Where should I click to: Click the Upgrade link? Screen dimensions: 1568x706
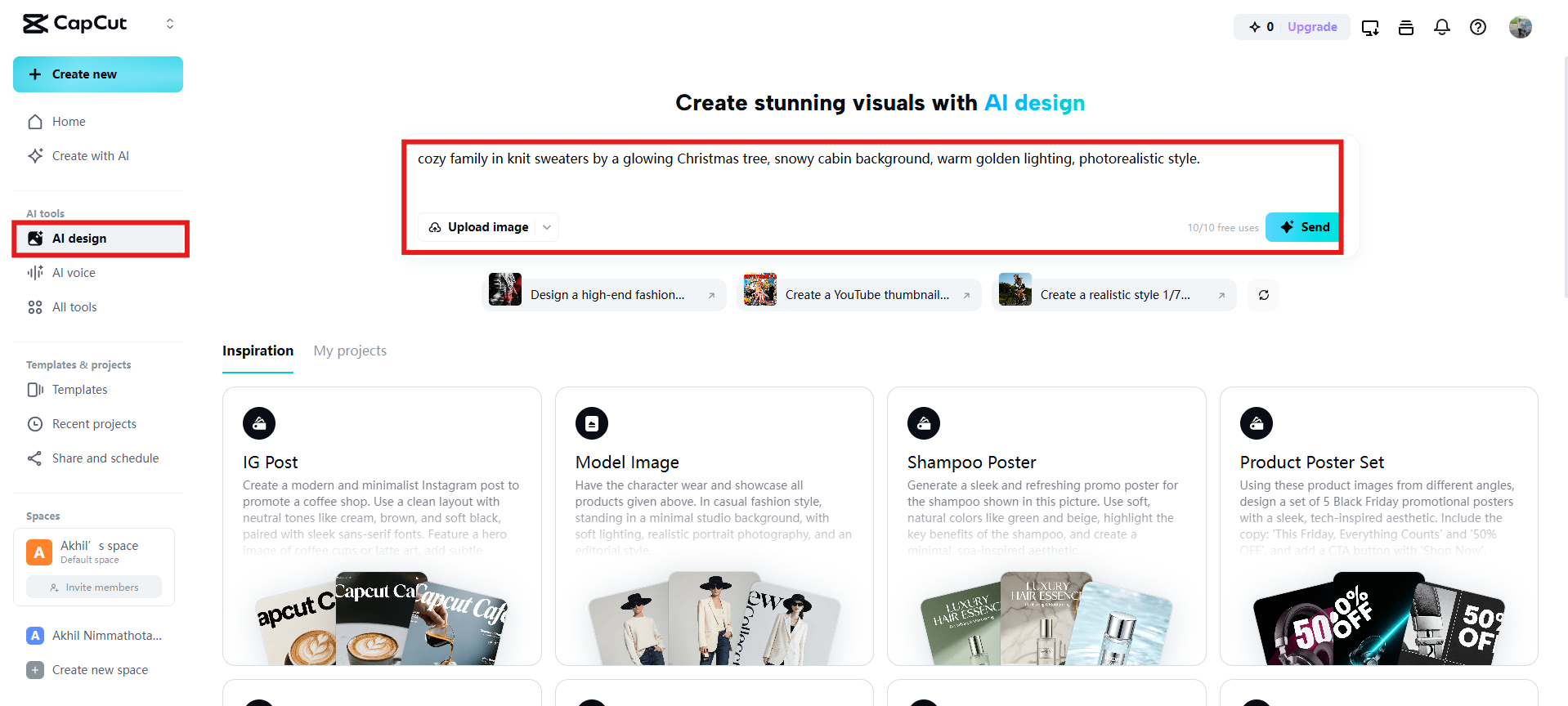[x=1312, y=27]
